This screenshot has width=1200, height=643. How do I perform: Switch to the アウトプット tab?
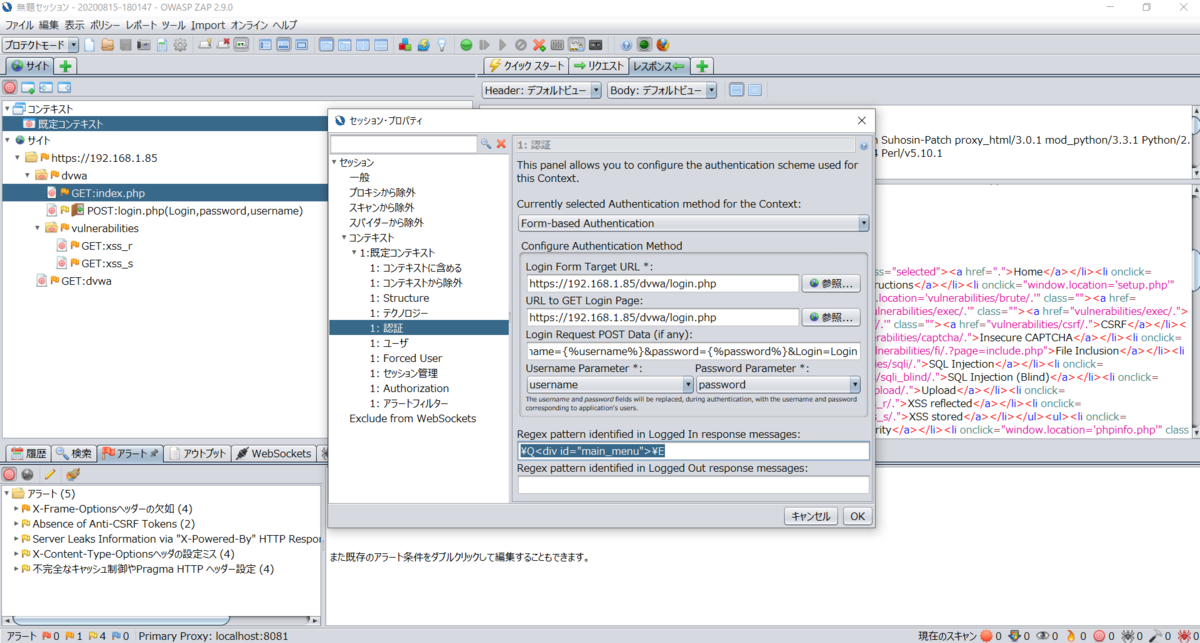198,454
